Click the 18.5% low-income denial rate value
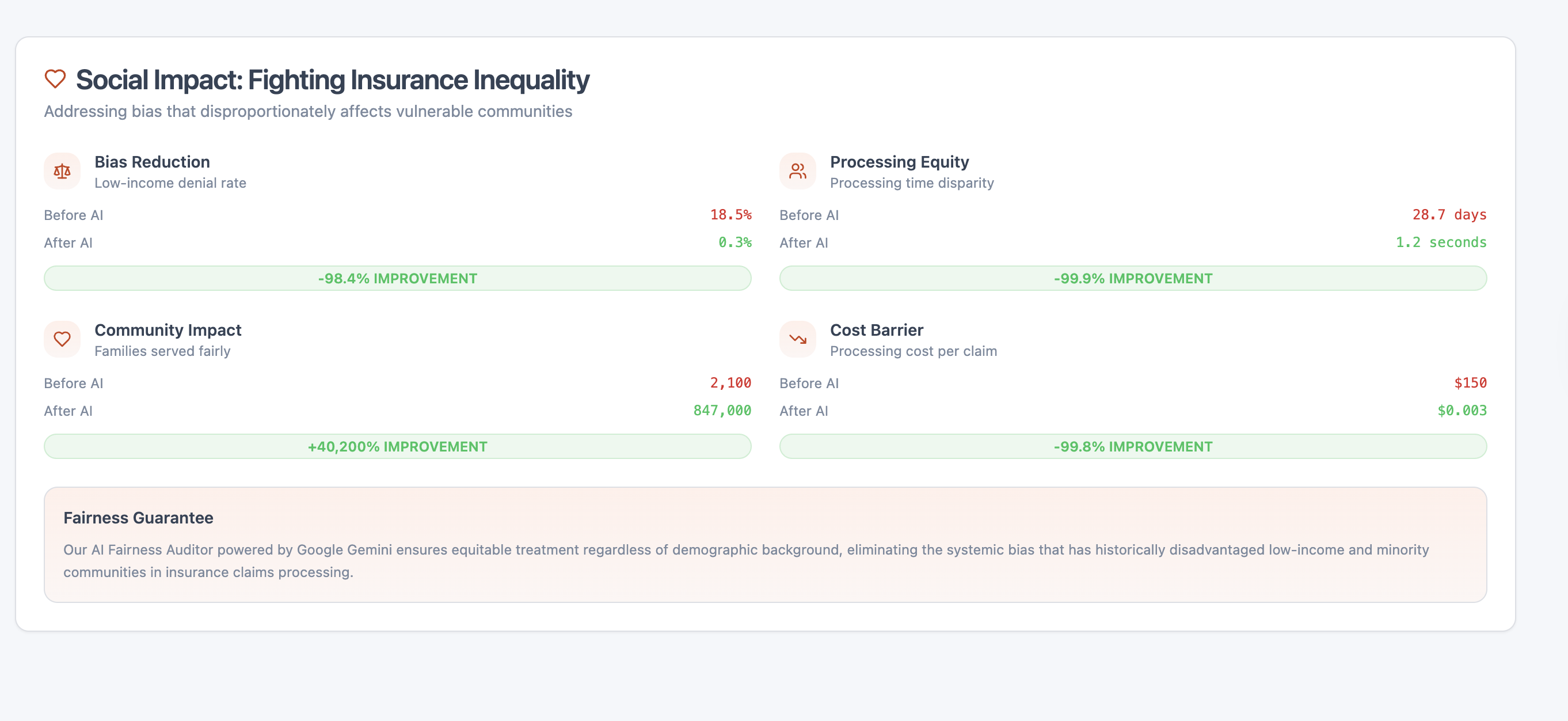Image resolution: width=1568 pixels, height=721 pixels. pyautogui.click(x=730, y=215)
